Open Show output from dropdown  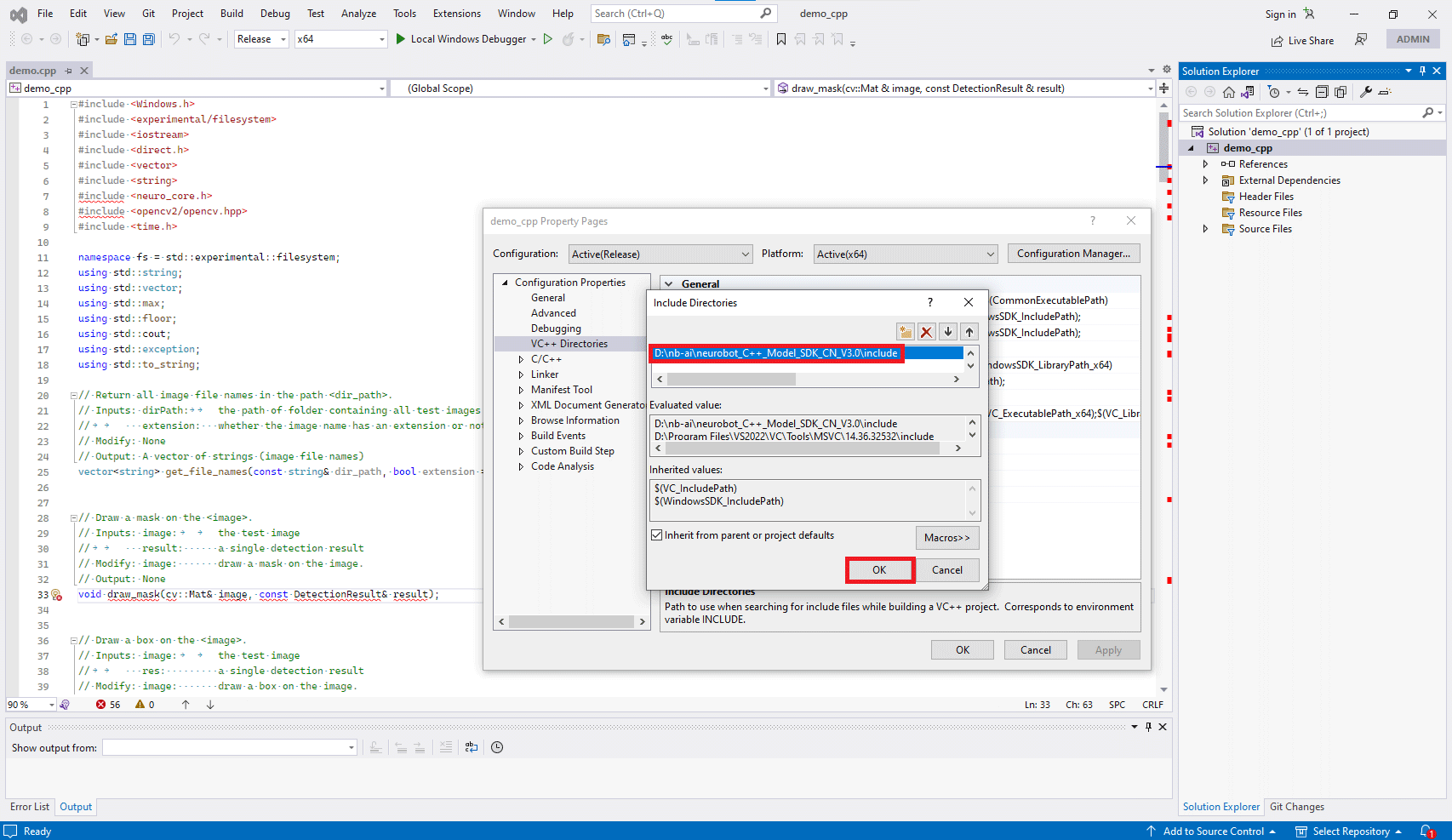point(230,747)
